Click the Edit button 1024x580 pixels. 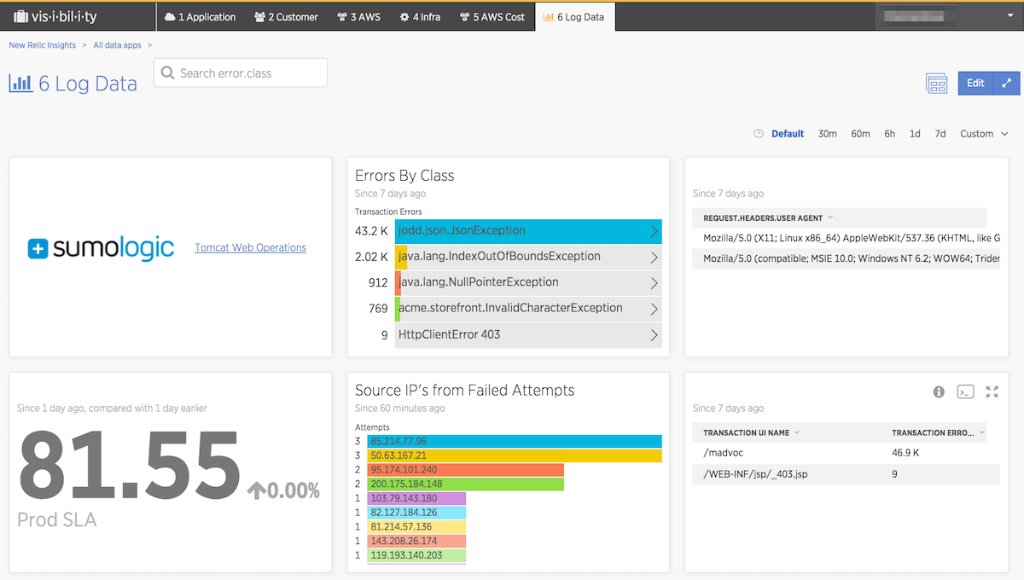(975, 83)
